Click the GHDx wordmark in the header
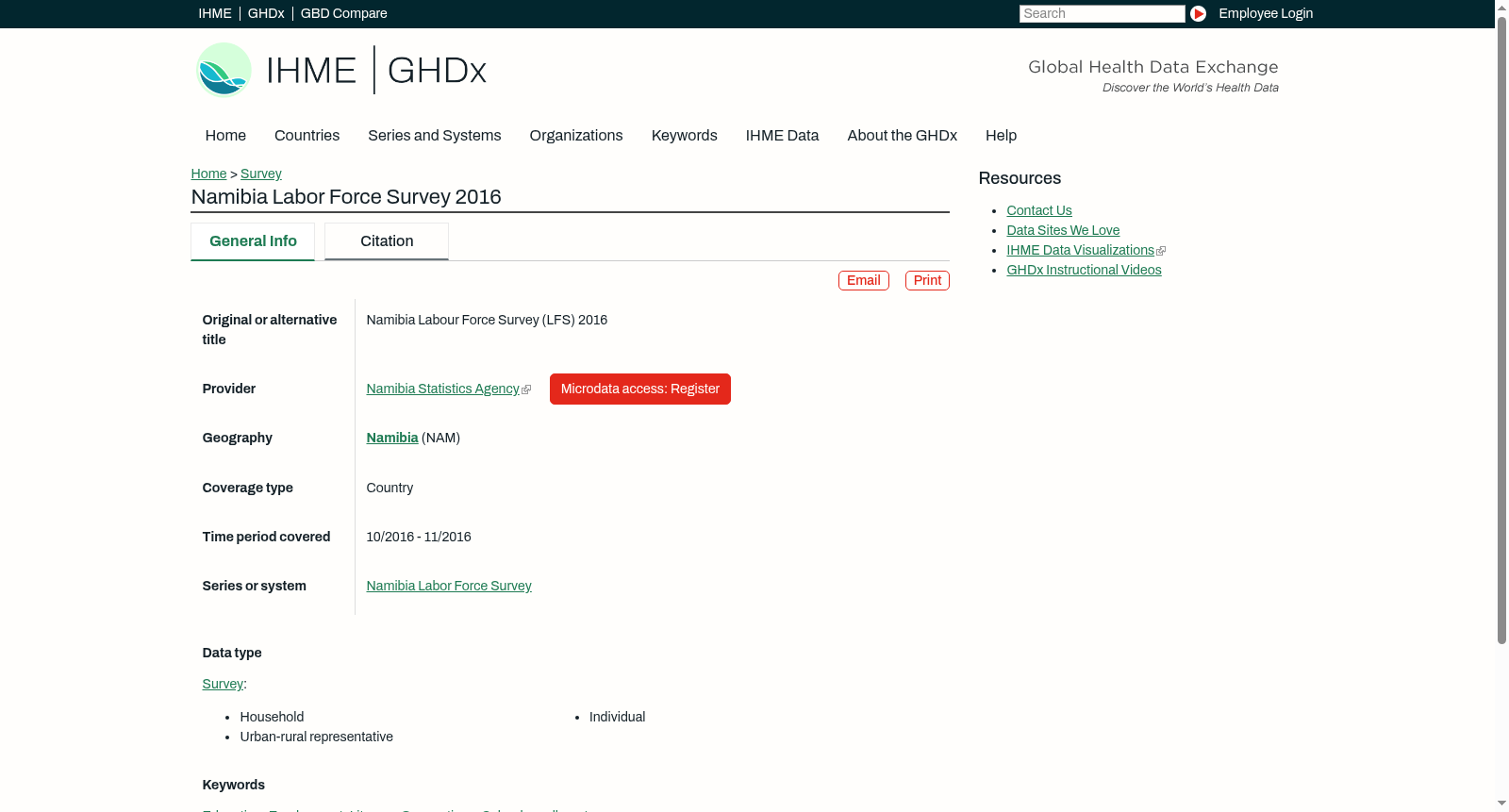The image size is (1509, 812). point(437,71)
